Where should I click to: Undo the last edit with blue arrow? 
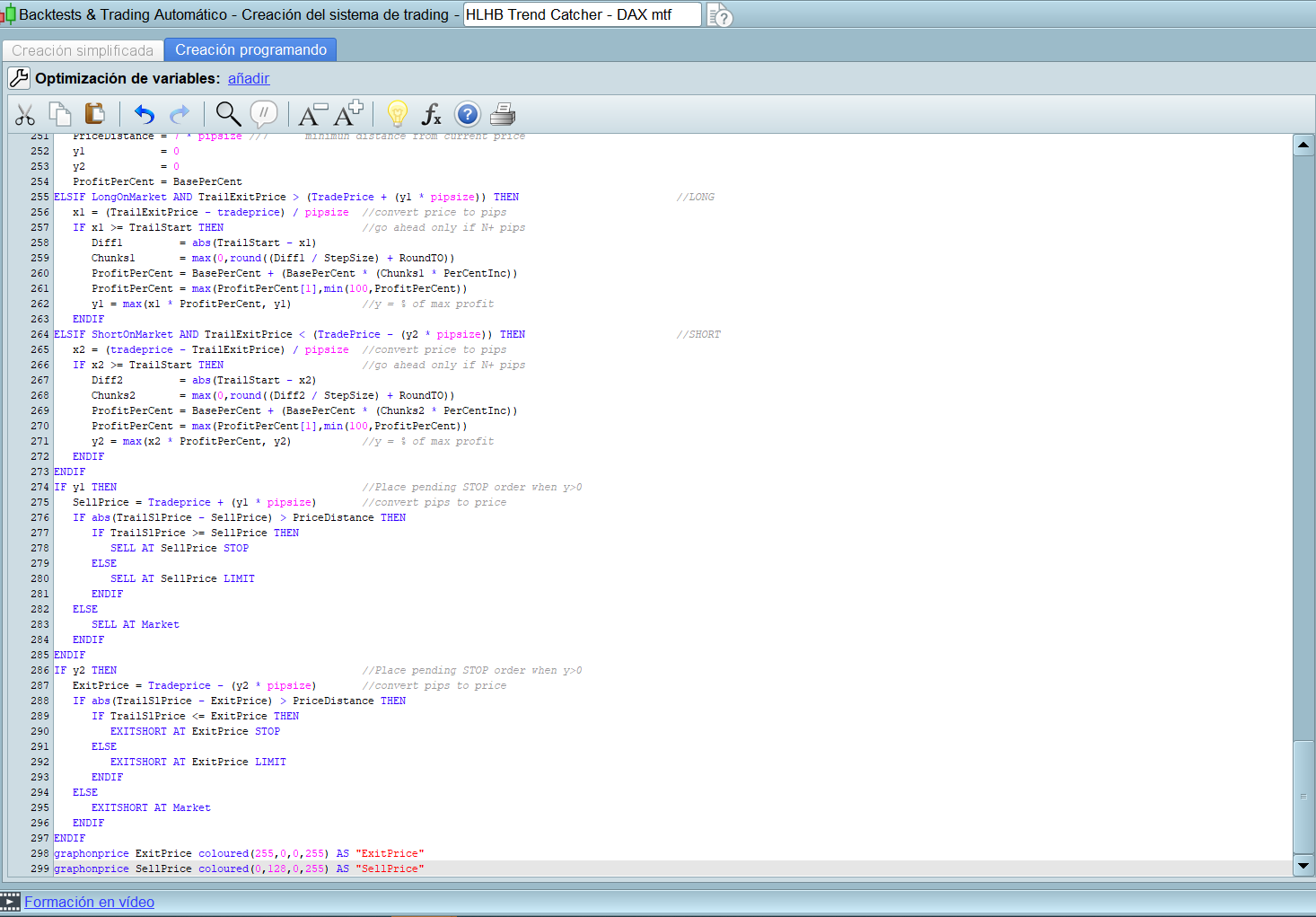145,114
